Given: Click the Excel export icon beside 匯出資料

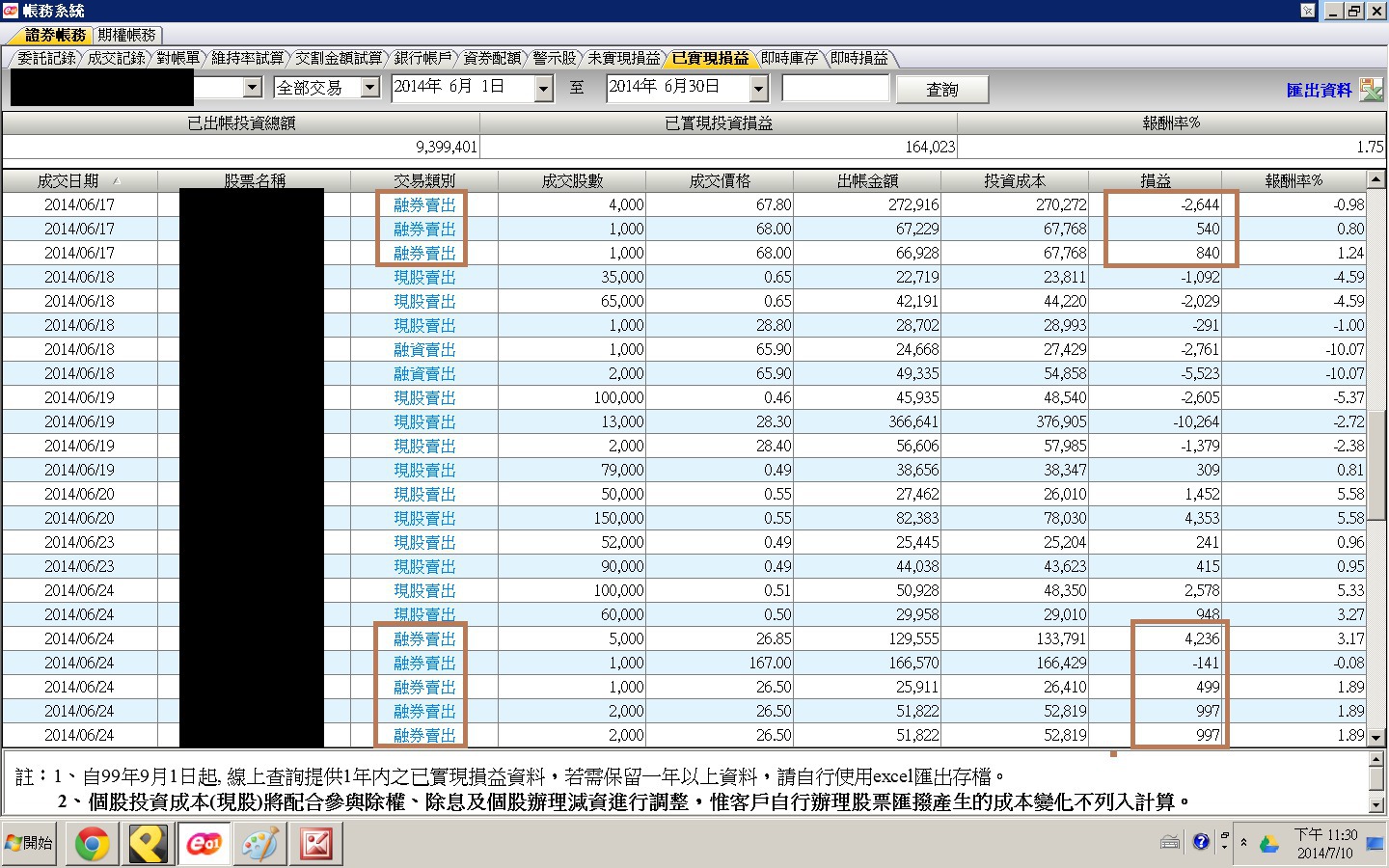Looking at the screenshot, I should (x=1371, y=90).
